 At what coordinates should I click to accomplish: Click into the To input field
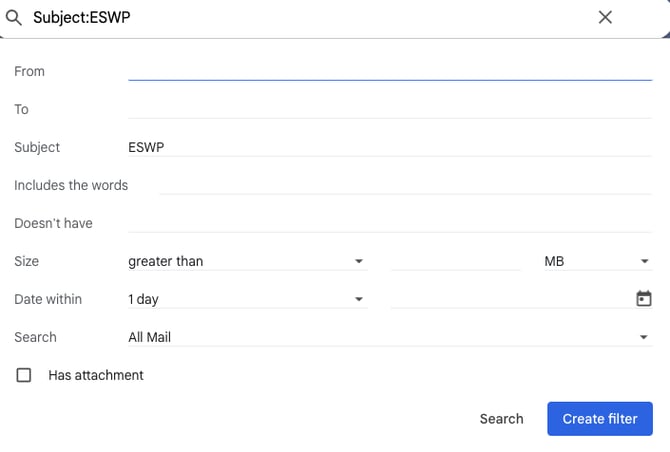[390, 109]
